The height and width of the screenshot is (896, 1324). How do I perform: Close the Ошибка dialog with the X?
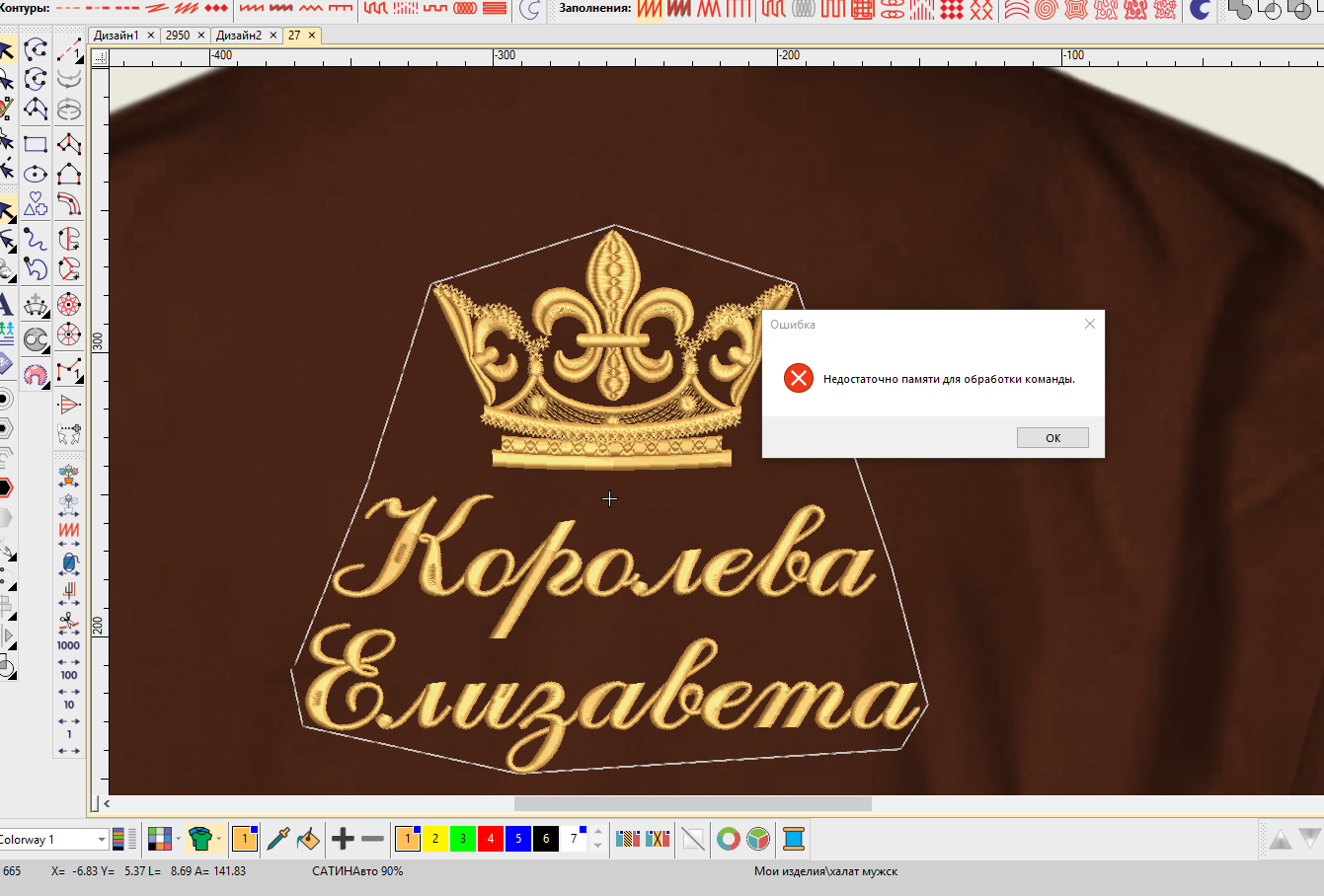coord(1090,324)
